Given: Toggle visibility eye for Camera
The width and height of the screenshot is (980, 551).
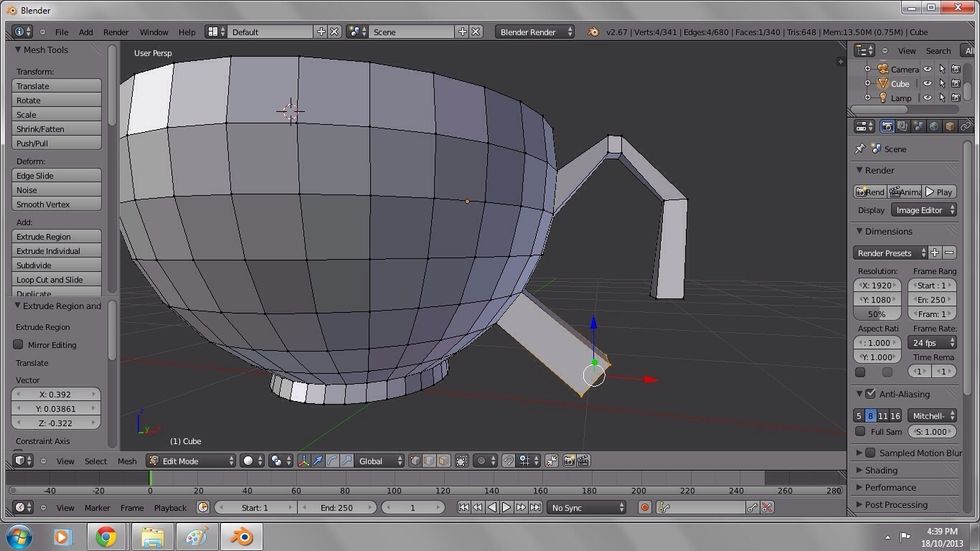Looking at the screenshot, I should [928, 69].
